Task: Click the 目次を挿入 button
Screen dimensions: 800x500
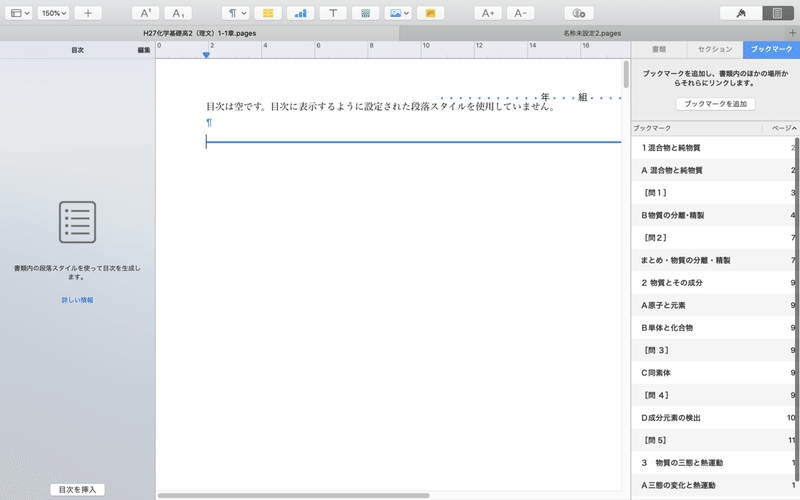Action: point(78,490)
